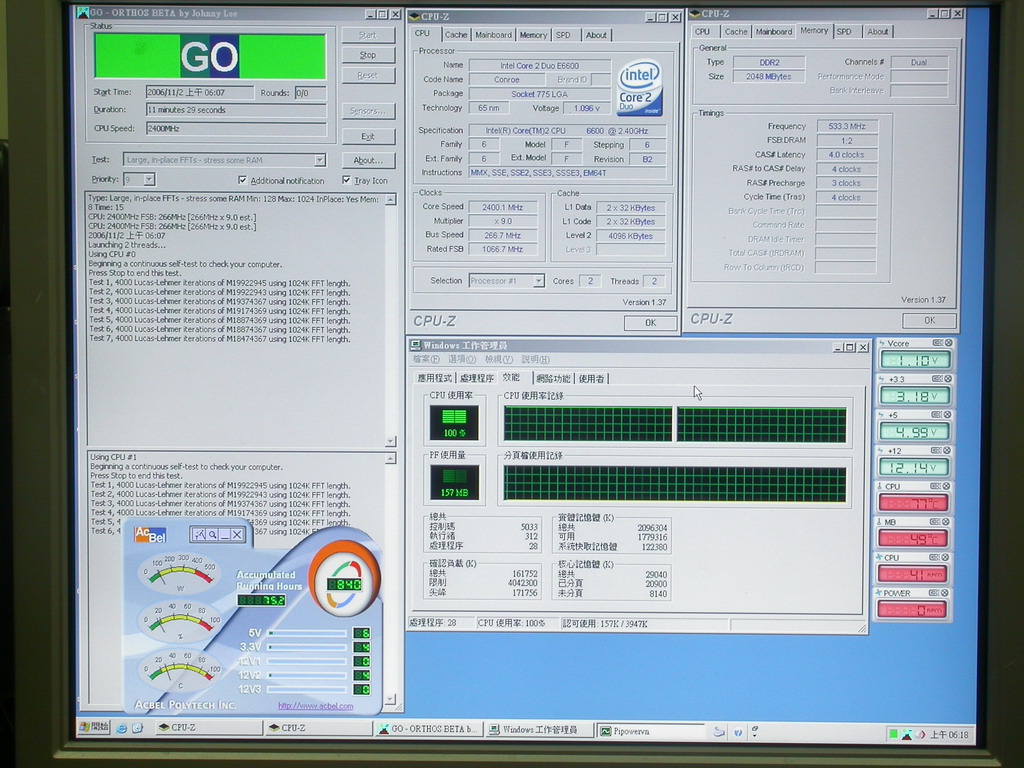Click the 5V load bar in the AcBel widget
This screenshot has height=768, width=1024.
(x=307, y=633)
